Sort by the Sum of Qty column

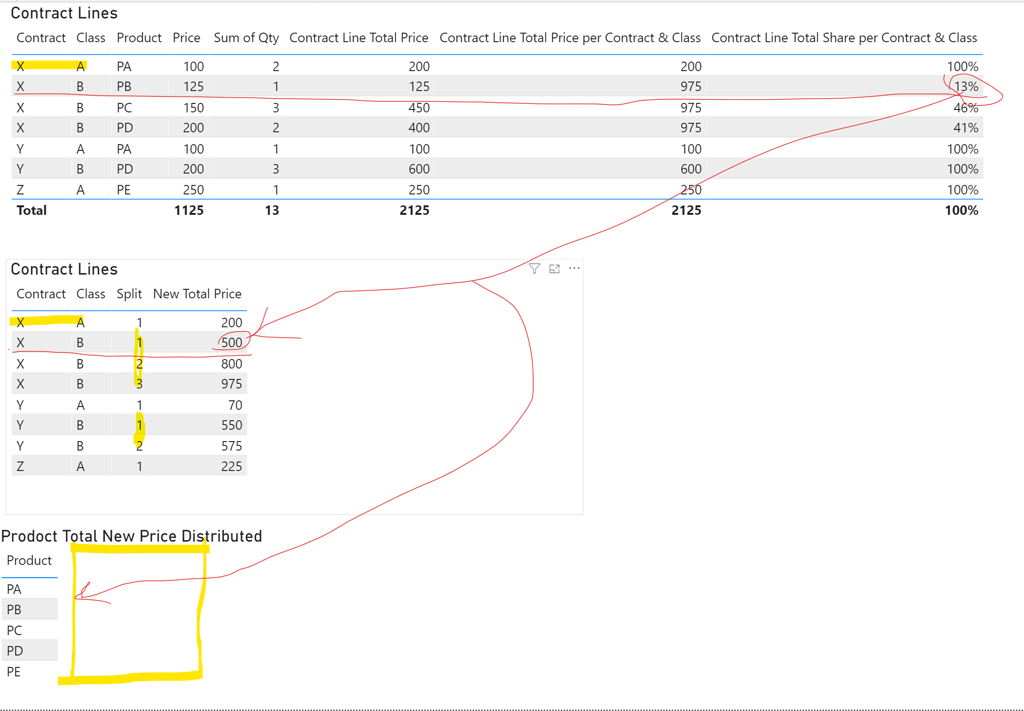click(x=246, y=37)
